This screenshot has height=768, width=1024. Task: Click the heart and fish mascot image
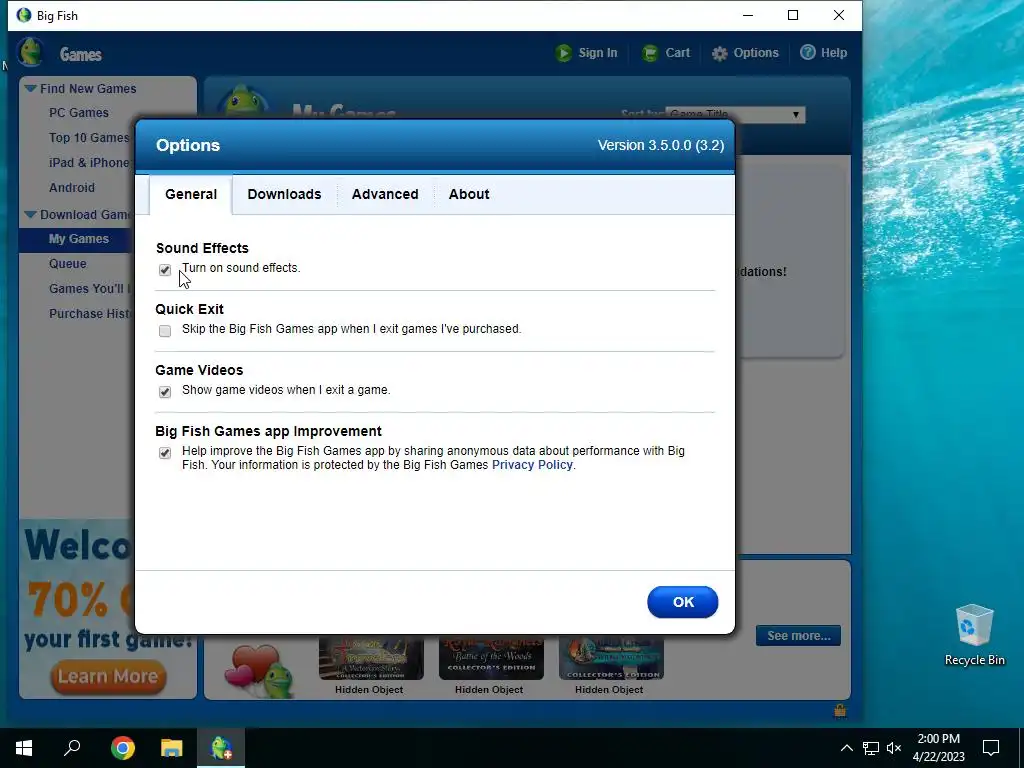259,671
